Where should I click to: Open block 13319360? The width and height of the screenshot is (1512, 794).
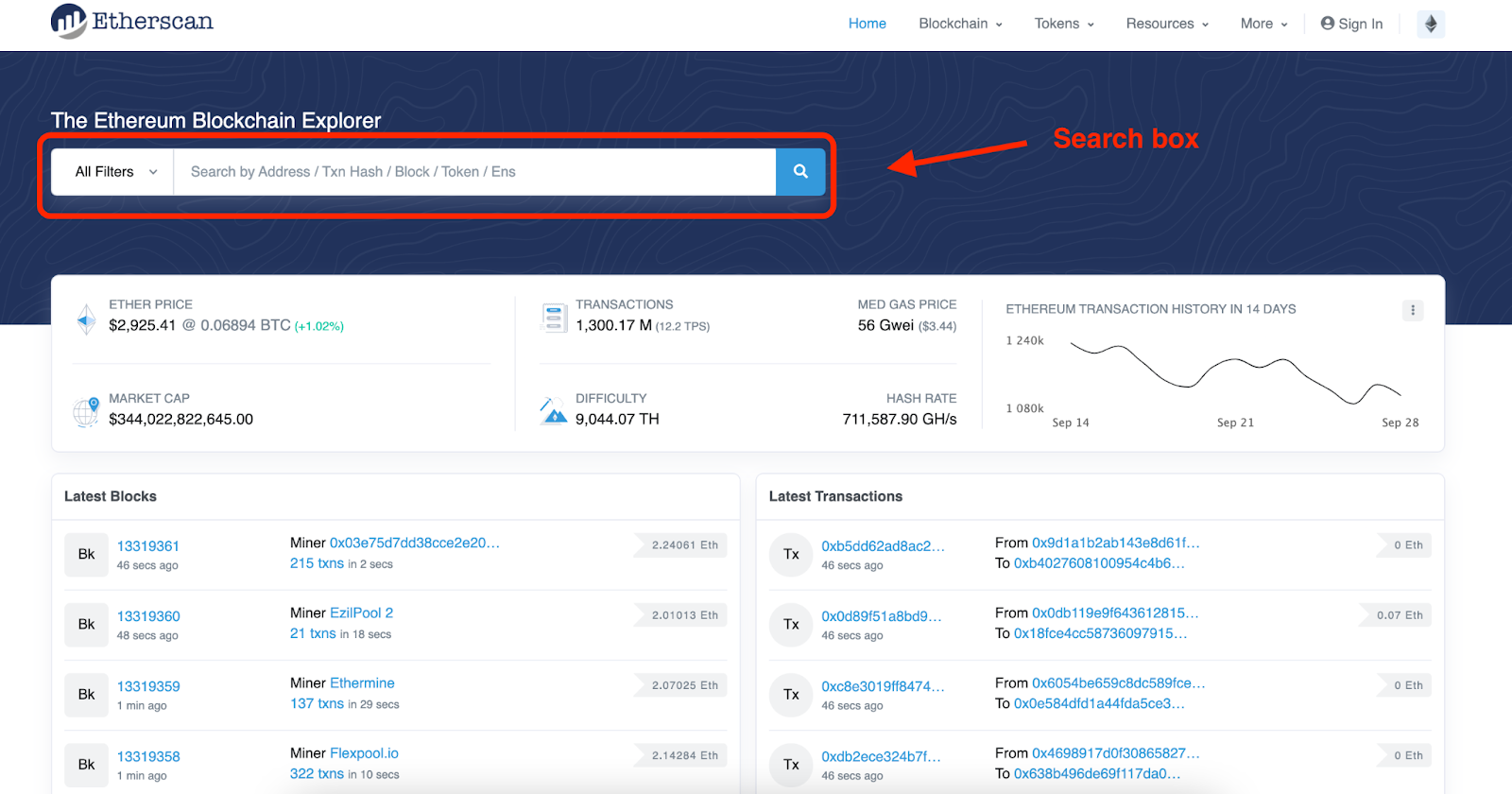click(148, 616)
